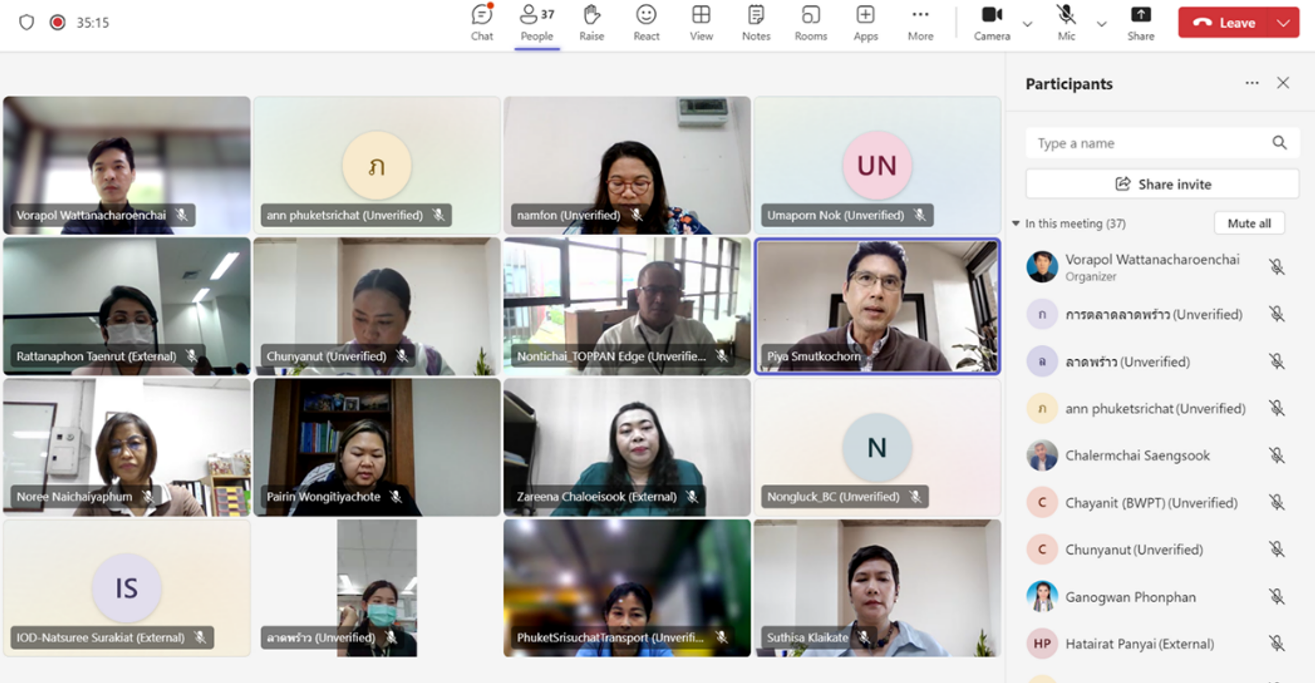Click Pairin Wongitiyachote's video tile

pyautogui.click(x=377, y=447)
